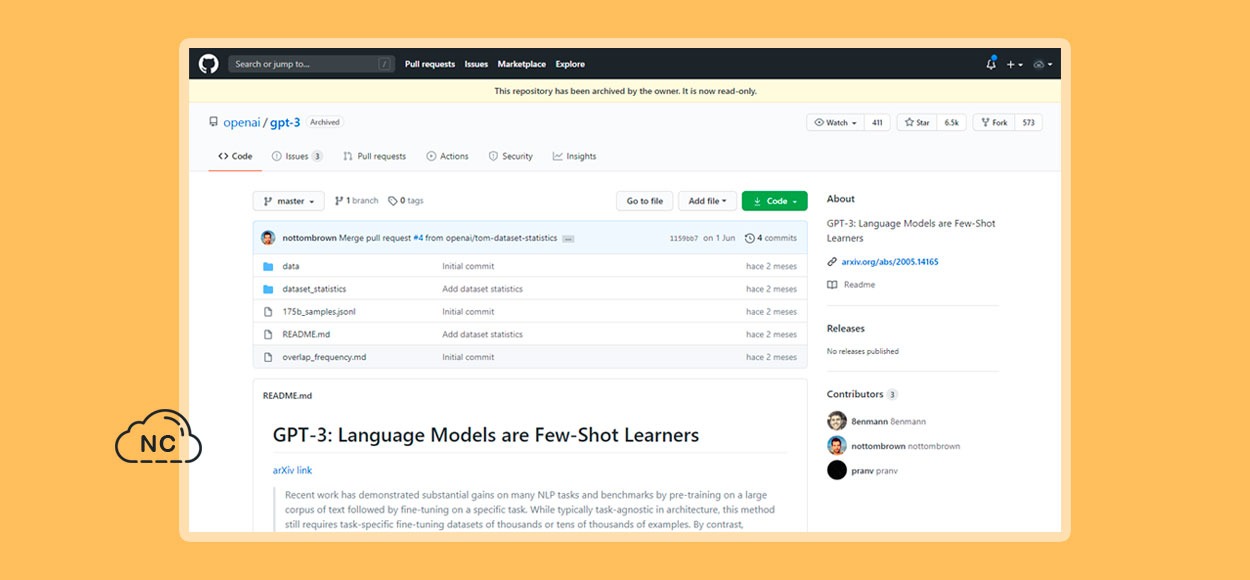Open the 'arXiv link' in the README
The image size is (1250, 580).
pos(292,470)
